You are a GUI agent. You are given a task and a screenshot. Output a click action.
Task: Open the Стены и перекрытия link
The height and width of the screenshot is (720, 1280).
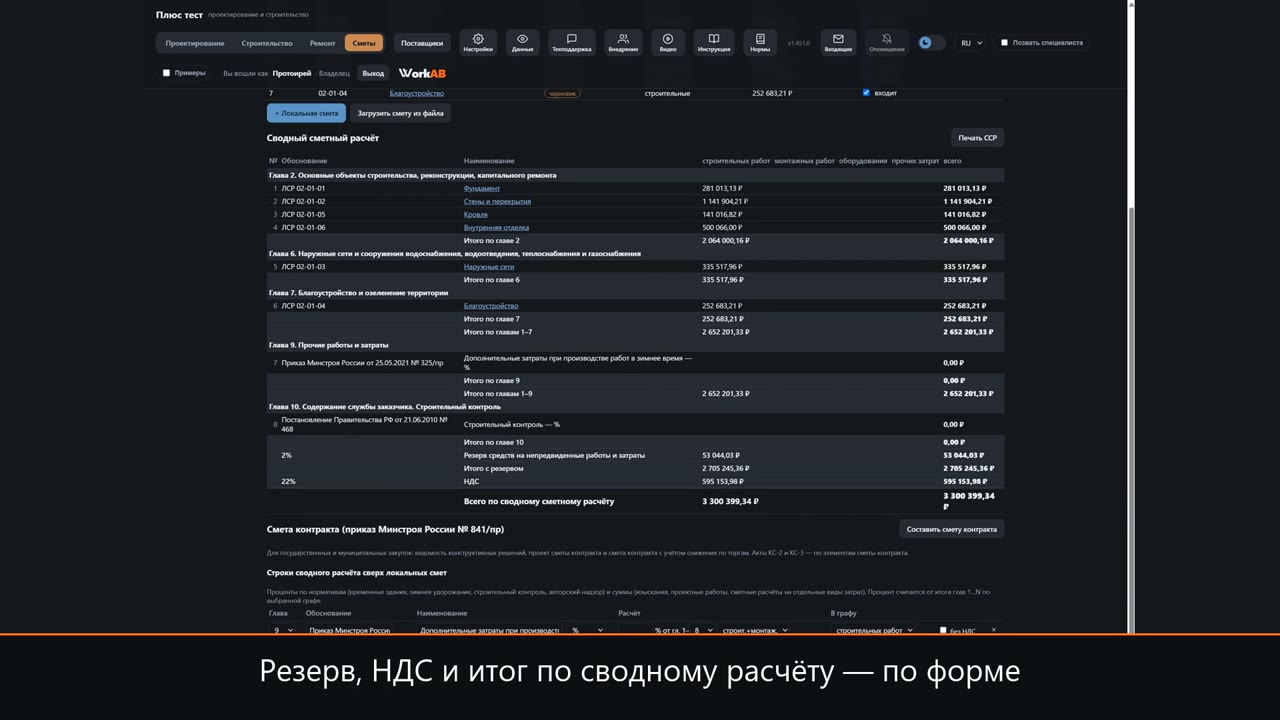point(497,201)
